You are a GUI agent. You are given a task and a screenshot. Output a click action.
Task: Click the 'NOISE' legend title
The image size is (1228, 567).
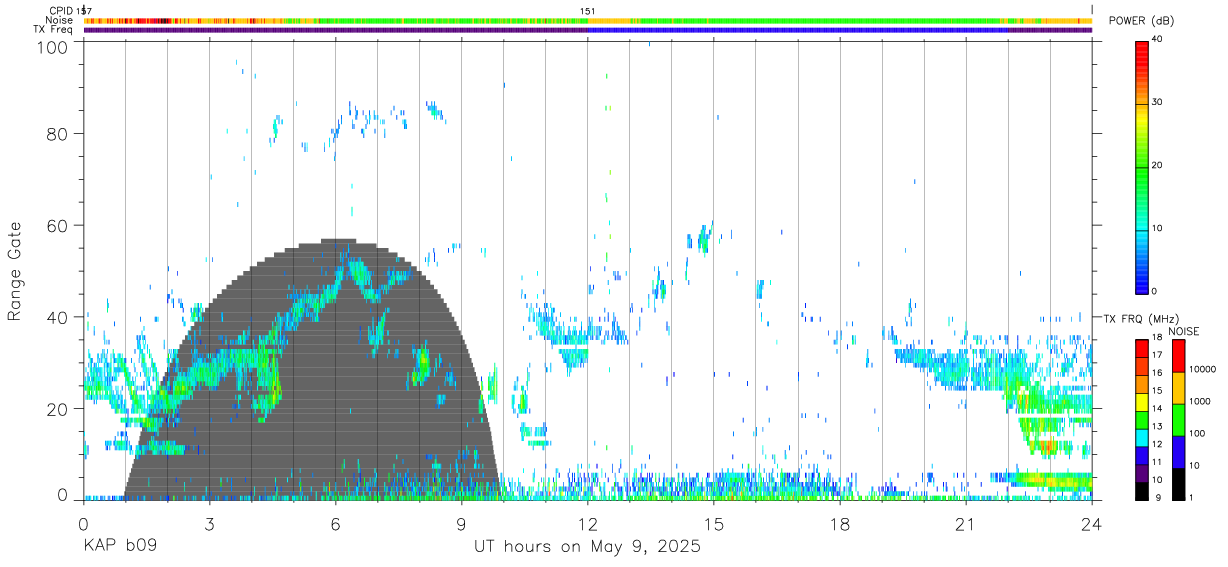[1184, 331]
